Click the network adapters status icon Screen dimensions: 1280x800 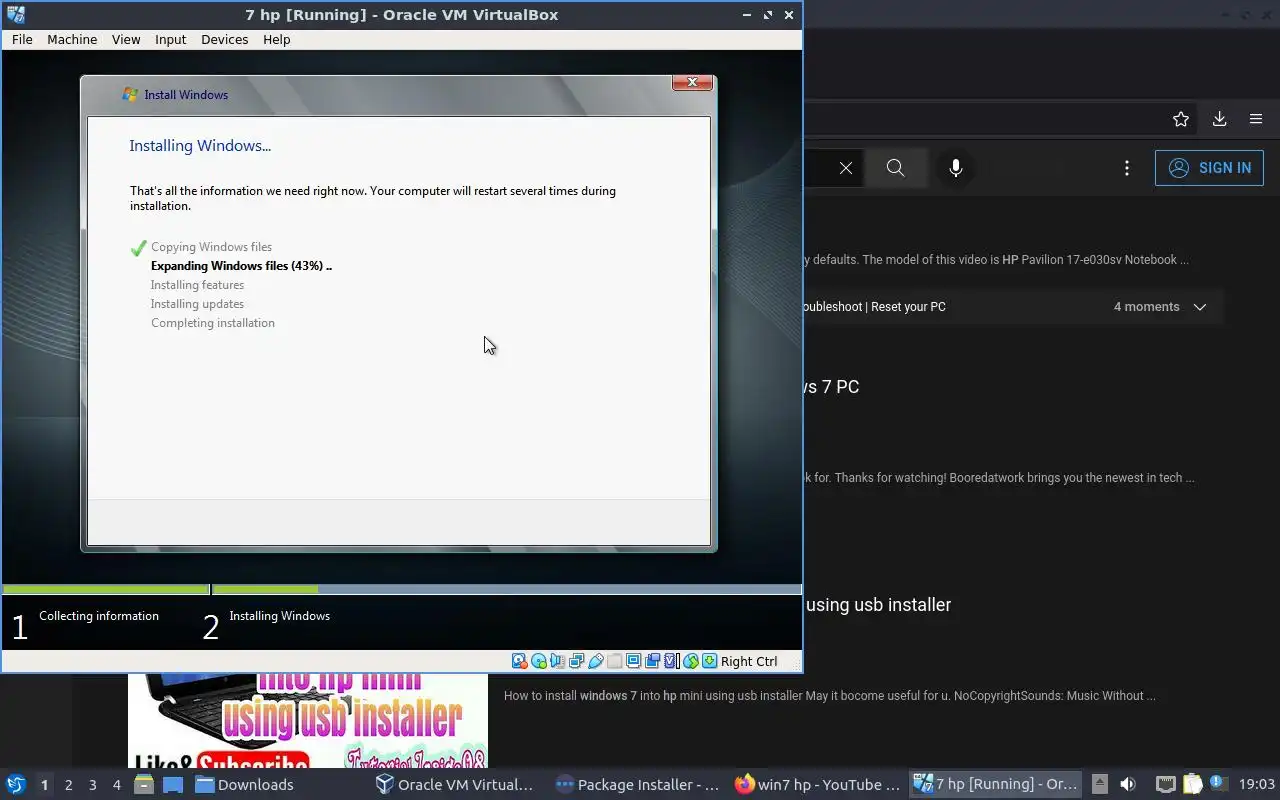pos(577,661)
